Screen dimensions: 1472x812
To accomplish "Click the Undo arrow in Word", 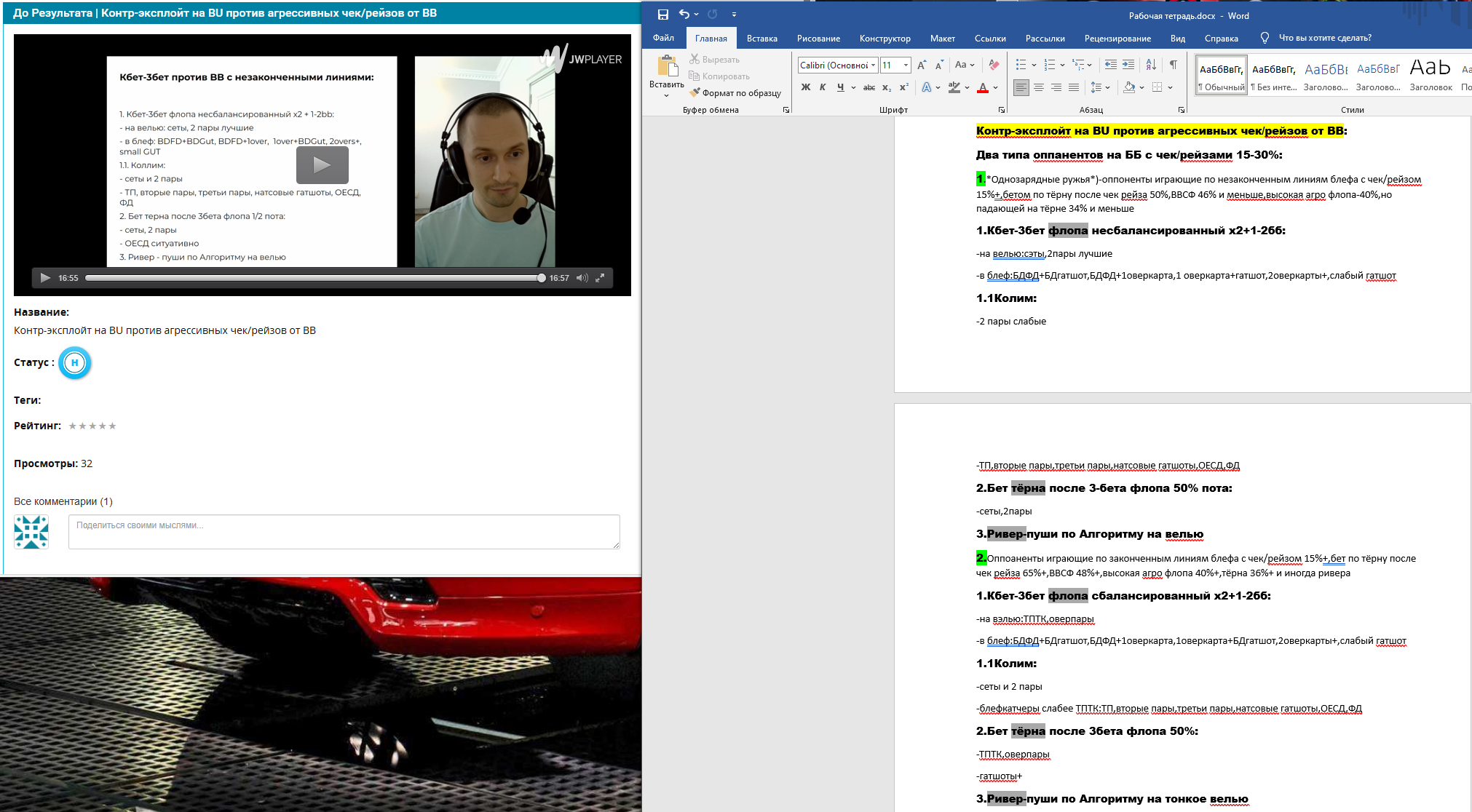I will 684,15.
